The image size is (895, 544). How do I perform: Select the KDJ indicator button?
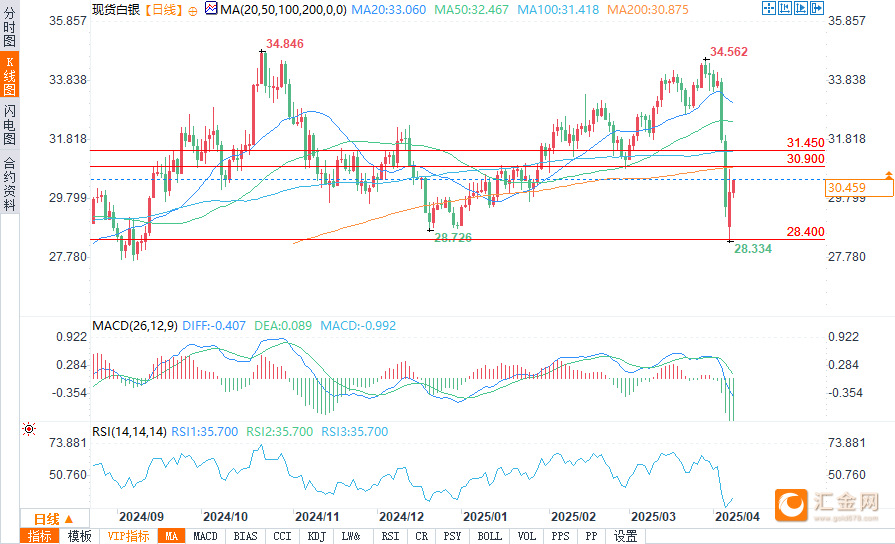(316, 536)
